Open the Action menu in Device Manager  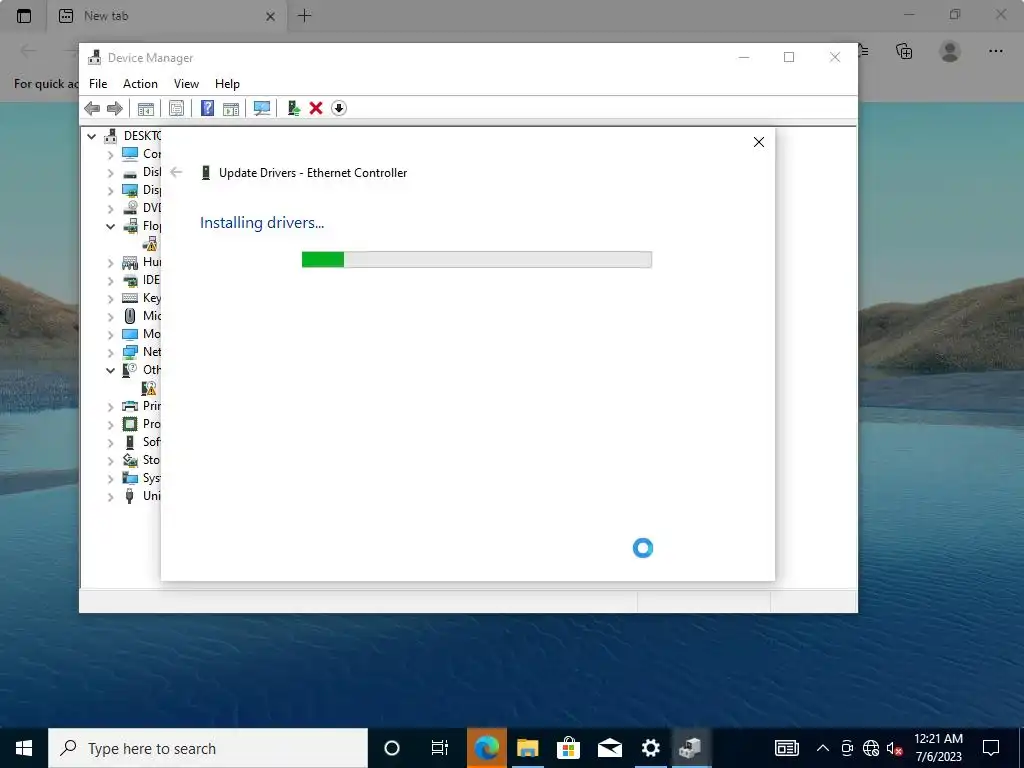(x=140, y=84)
